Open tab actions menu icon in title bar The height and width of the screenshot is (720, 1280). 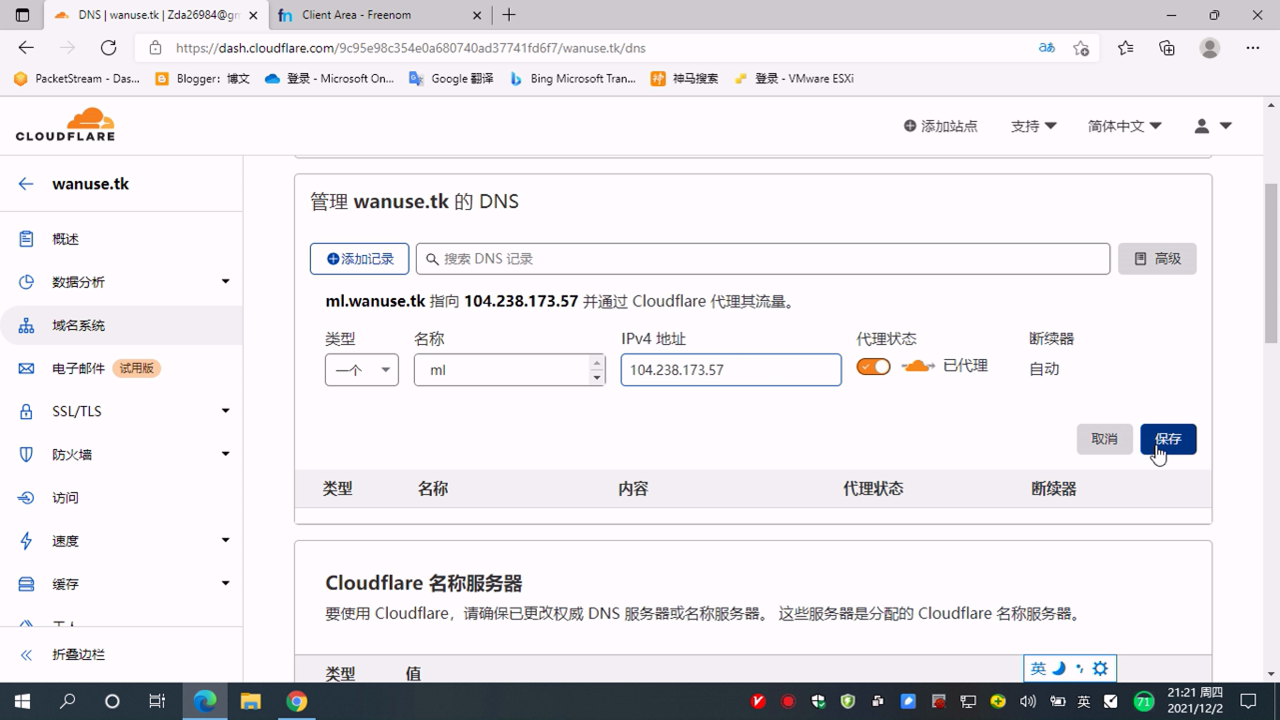tap(22, 15)
